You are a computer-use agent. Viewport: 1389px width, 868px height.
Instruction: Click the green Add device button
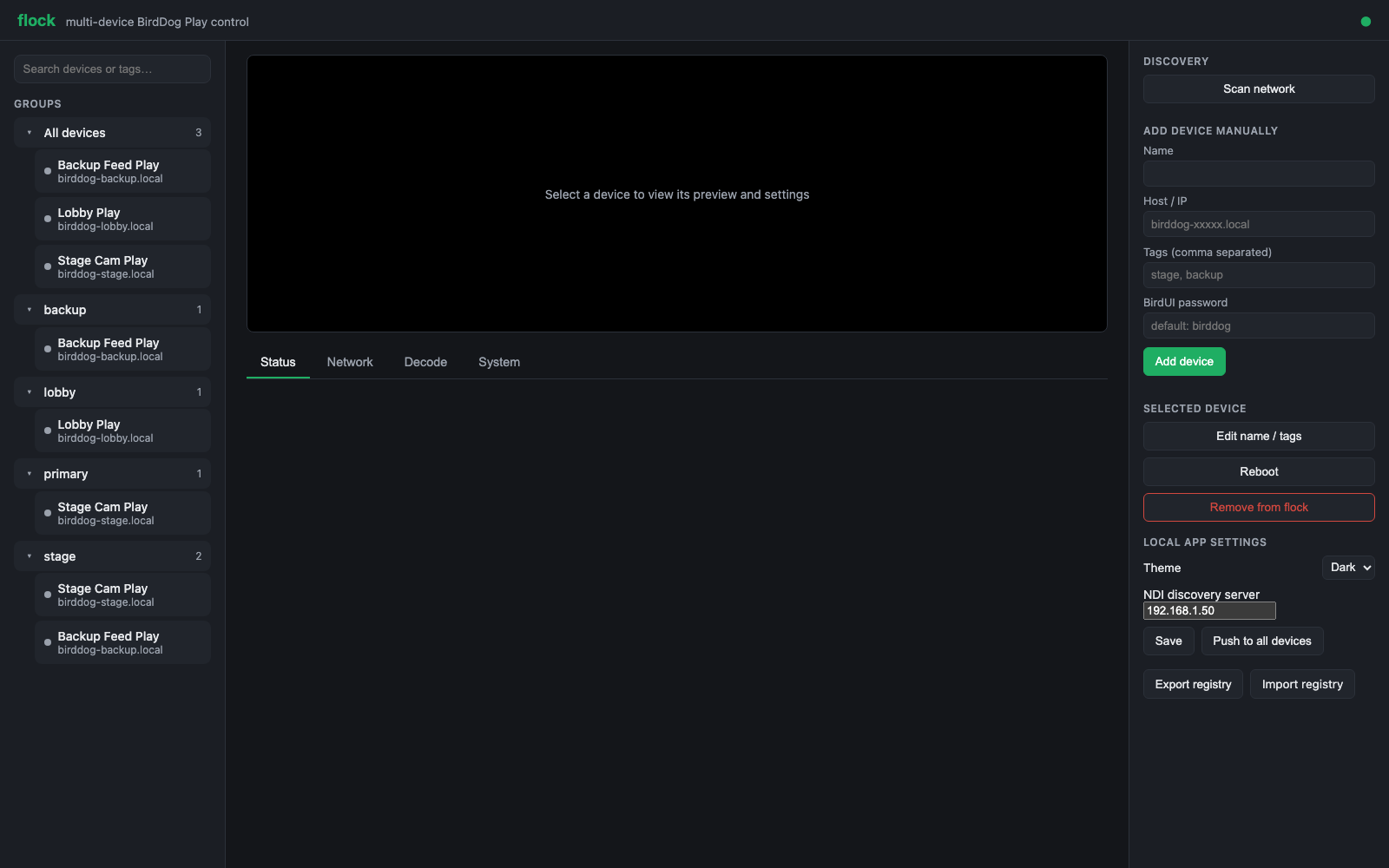[1184, 362]
